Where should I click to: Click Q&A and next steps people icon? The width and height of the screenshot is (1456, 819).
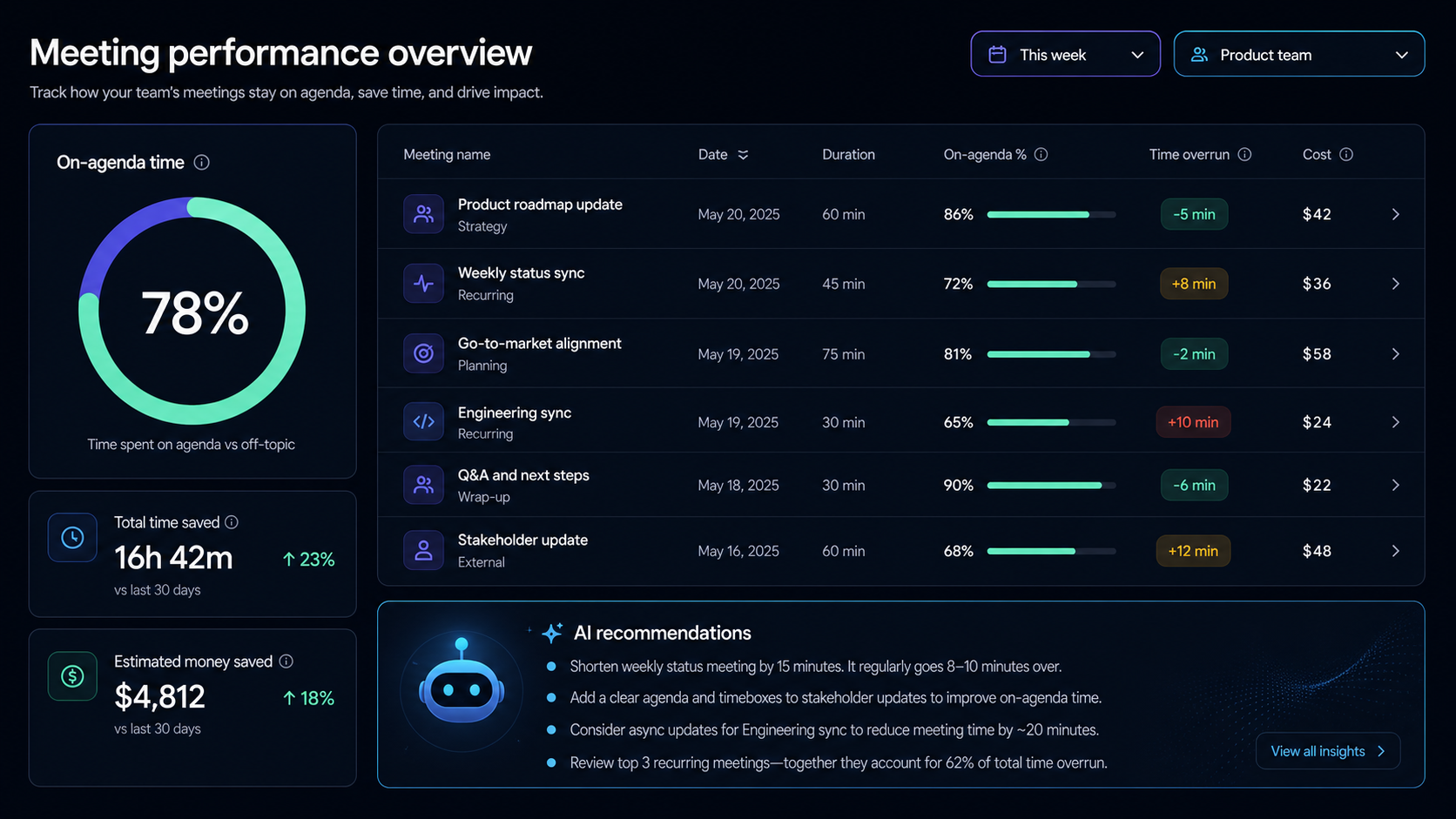click(x=423, y=485)
